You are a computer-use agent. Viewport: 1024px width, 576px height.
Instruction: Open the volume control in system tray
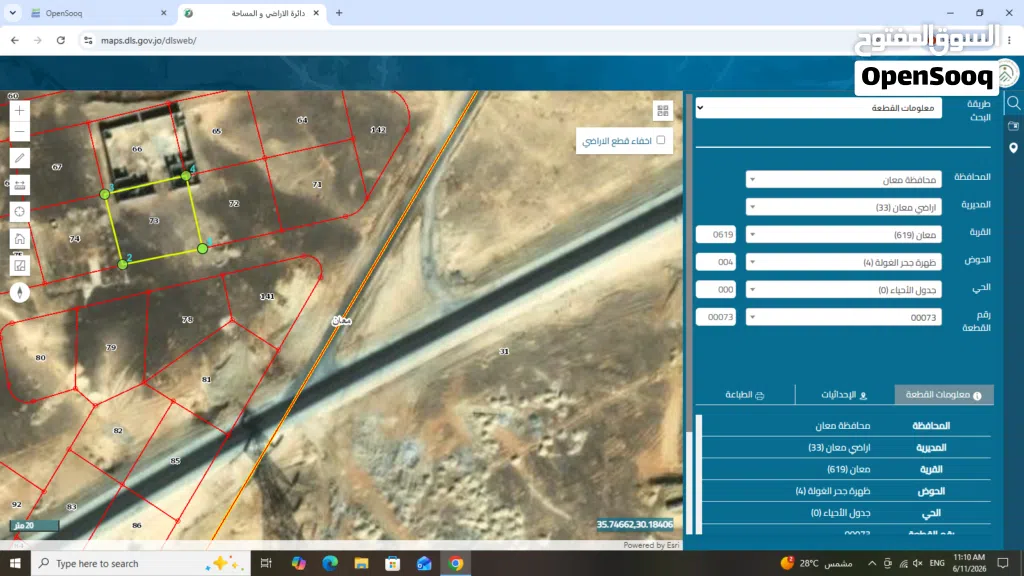coord(918,563)
